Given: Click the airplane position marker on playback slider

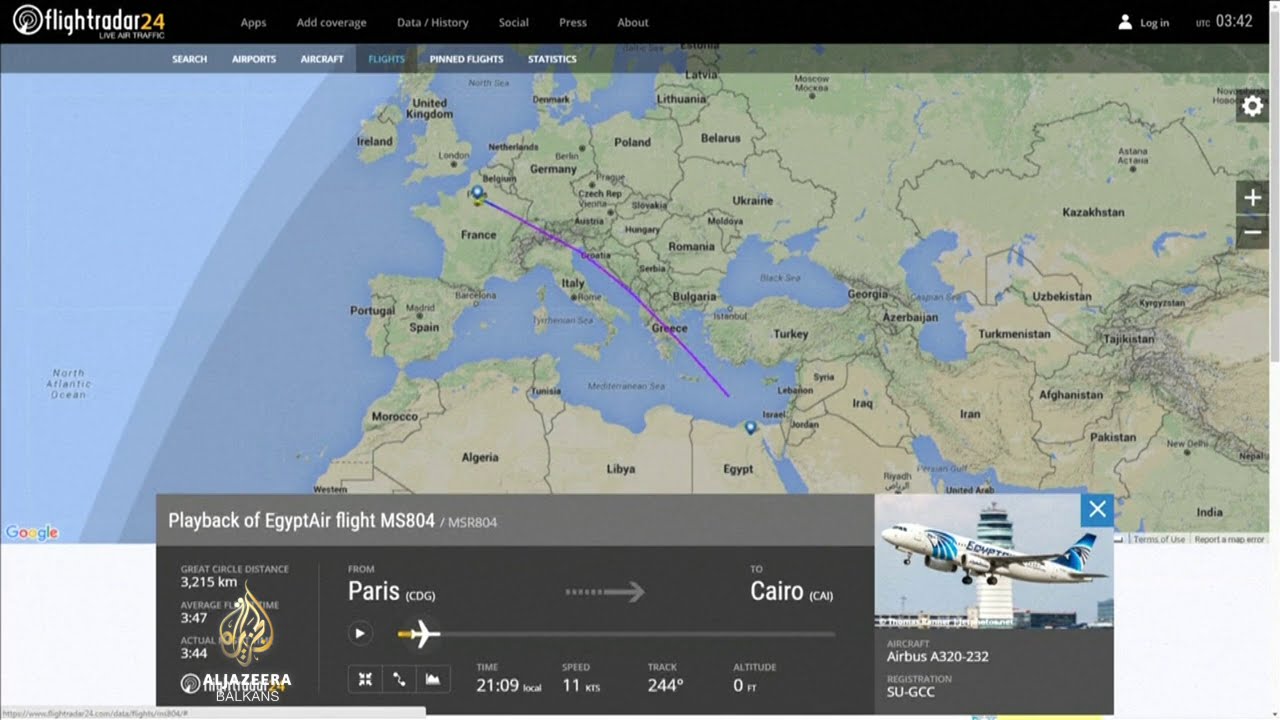Looking at the screenshot, I should coord(420,633).
